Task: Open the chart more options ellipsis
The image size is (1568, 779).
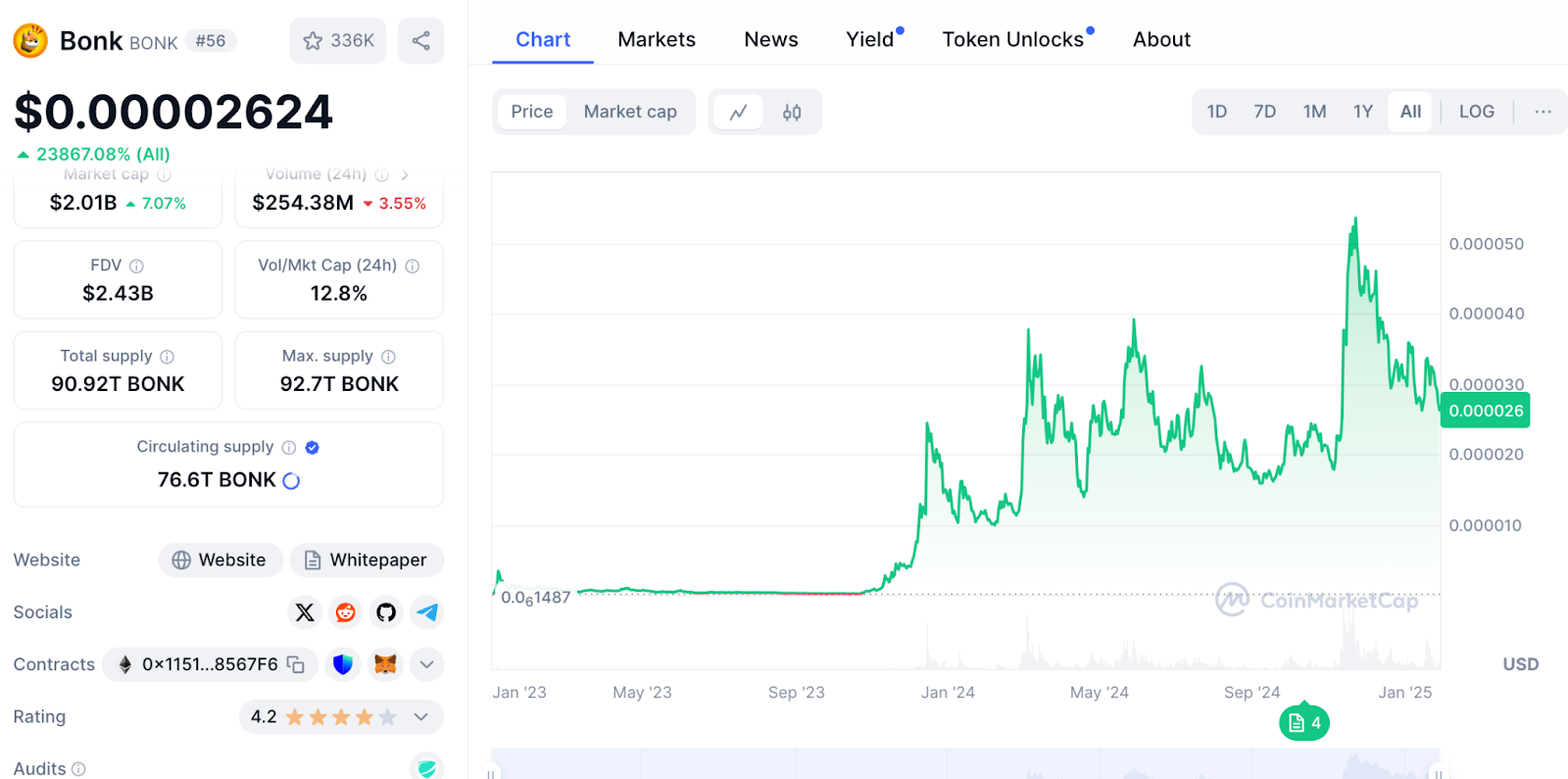Action: point(1543,112)
